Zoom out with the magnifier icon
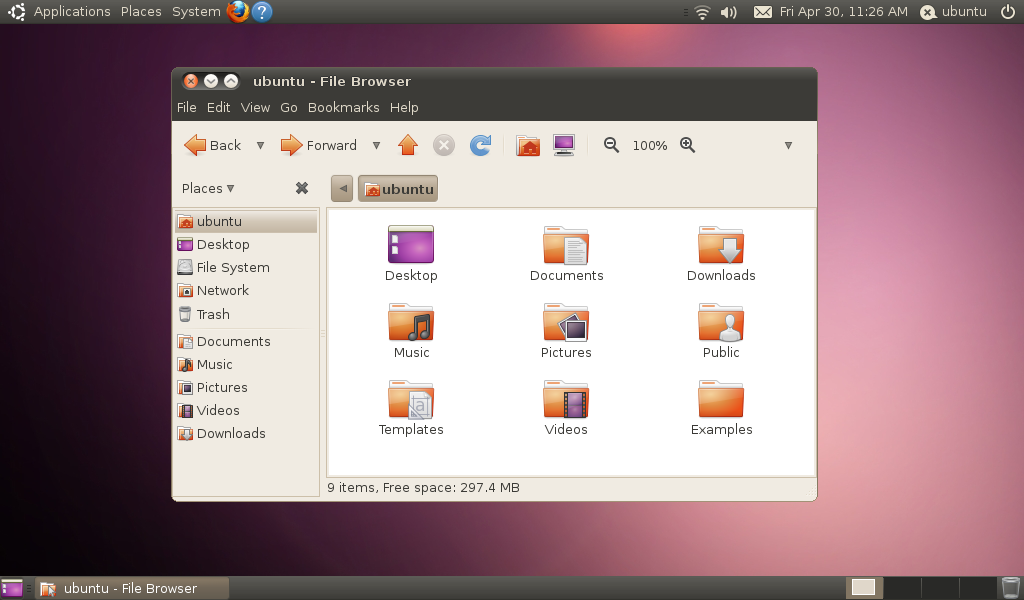1024x600 pixels. coord(610,145)
